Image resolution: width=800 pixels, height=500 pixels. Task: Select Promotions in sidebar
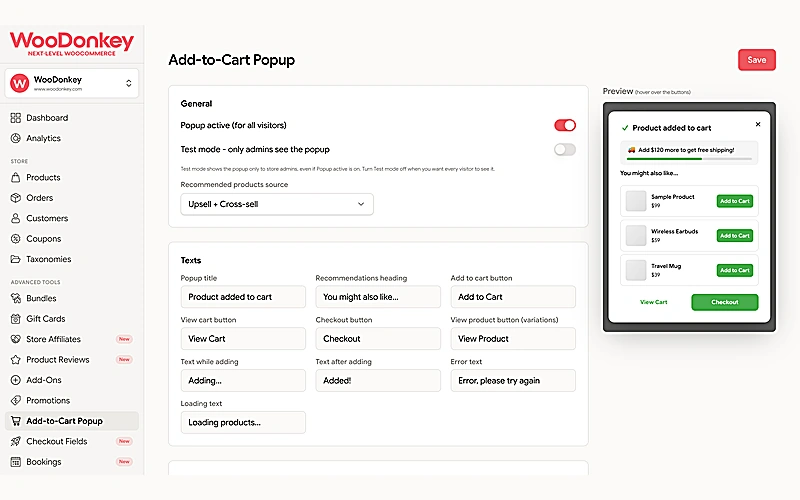pyautogui.click(x=72, y=401)
